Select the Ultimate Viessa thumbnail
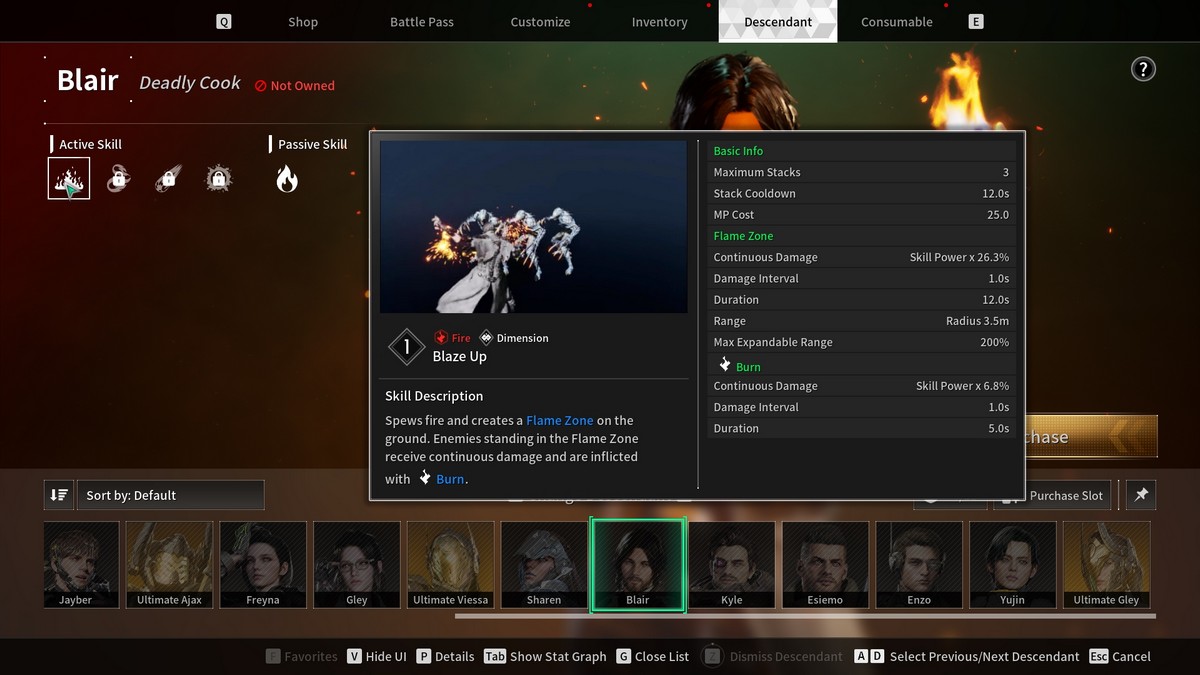The height and width of the screenshot is (675, 1200). coord(450,563)
